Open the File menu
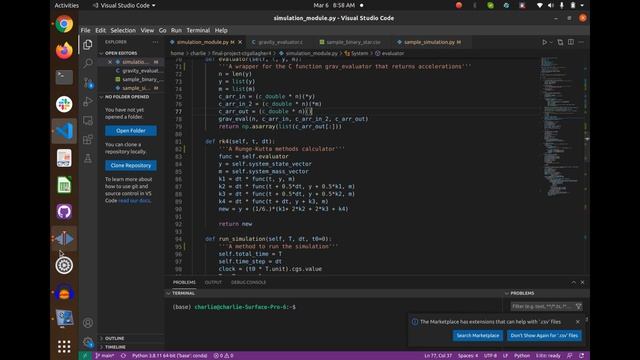640x360 pixels. click(85, 30)
